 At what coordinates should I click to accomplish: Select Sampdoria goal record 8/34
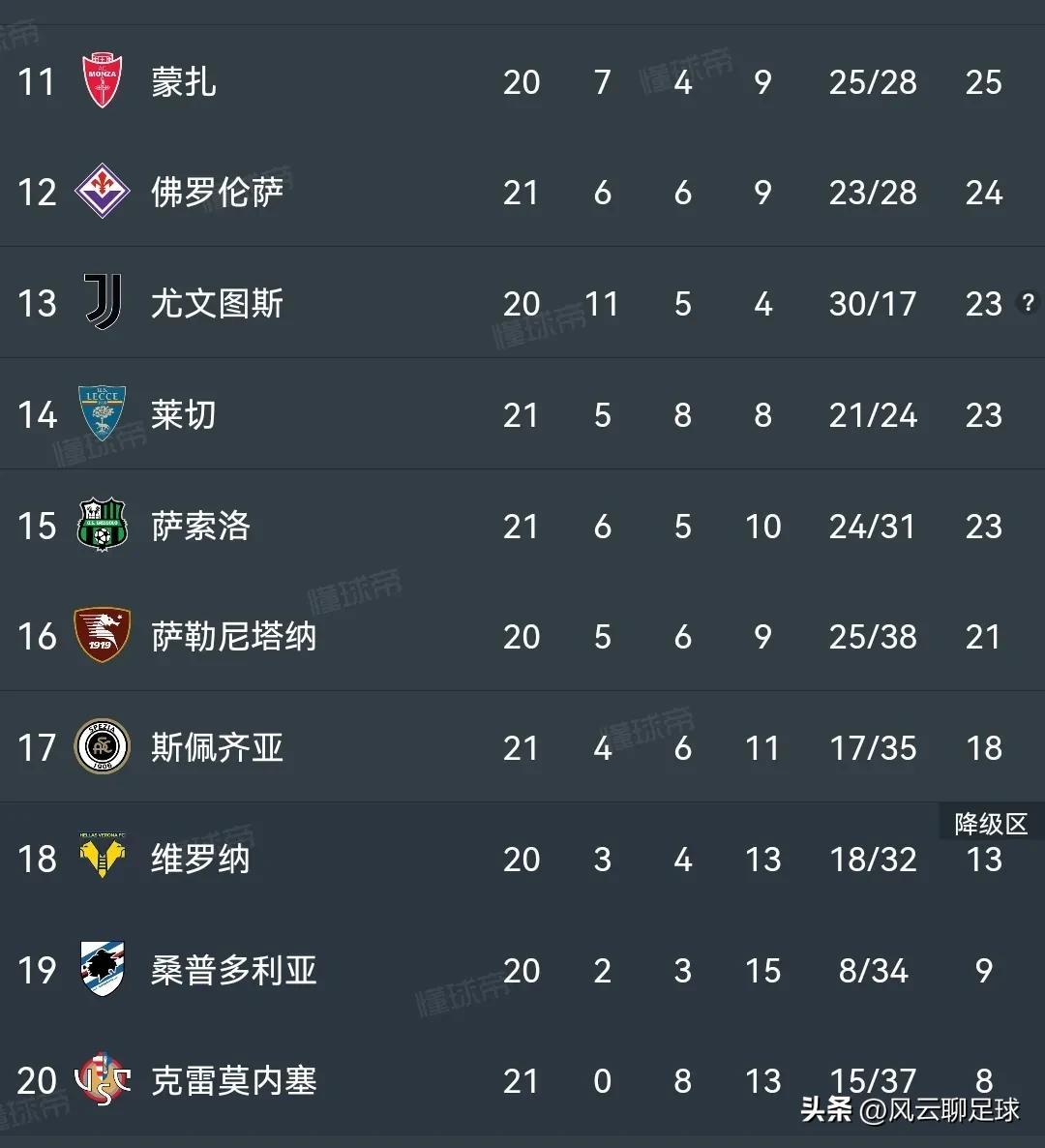point(872,970)
